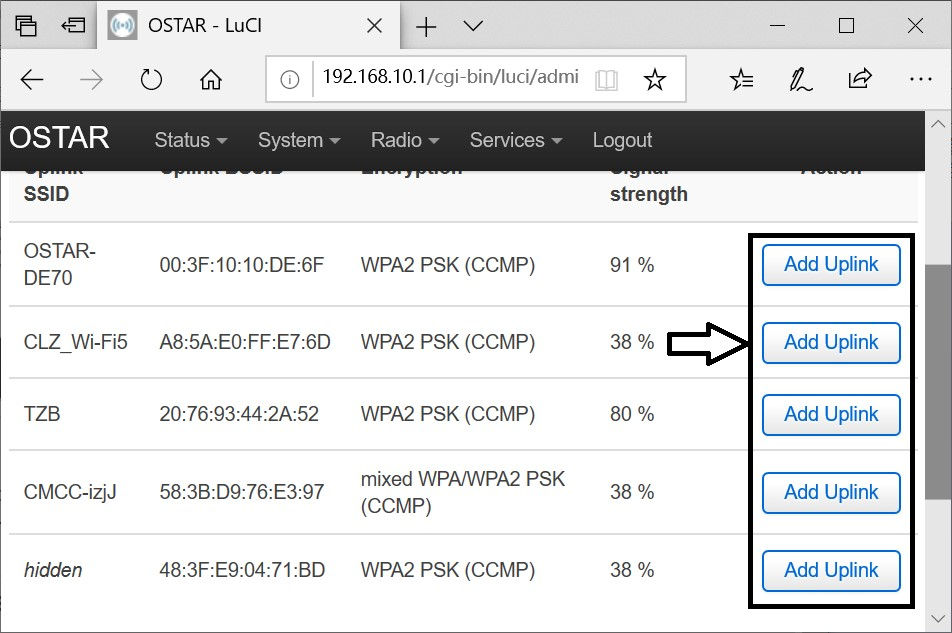Image resolution: width=952 pixels, height=633 pixels.
Task: Open the Services navigation menu
Action: tap(515, 140)
